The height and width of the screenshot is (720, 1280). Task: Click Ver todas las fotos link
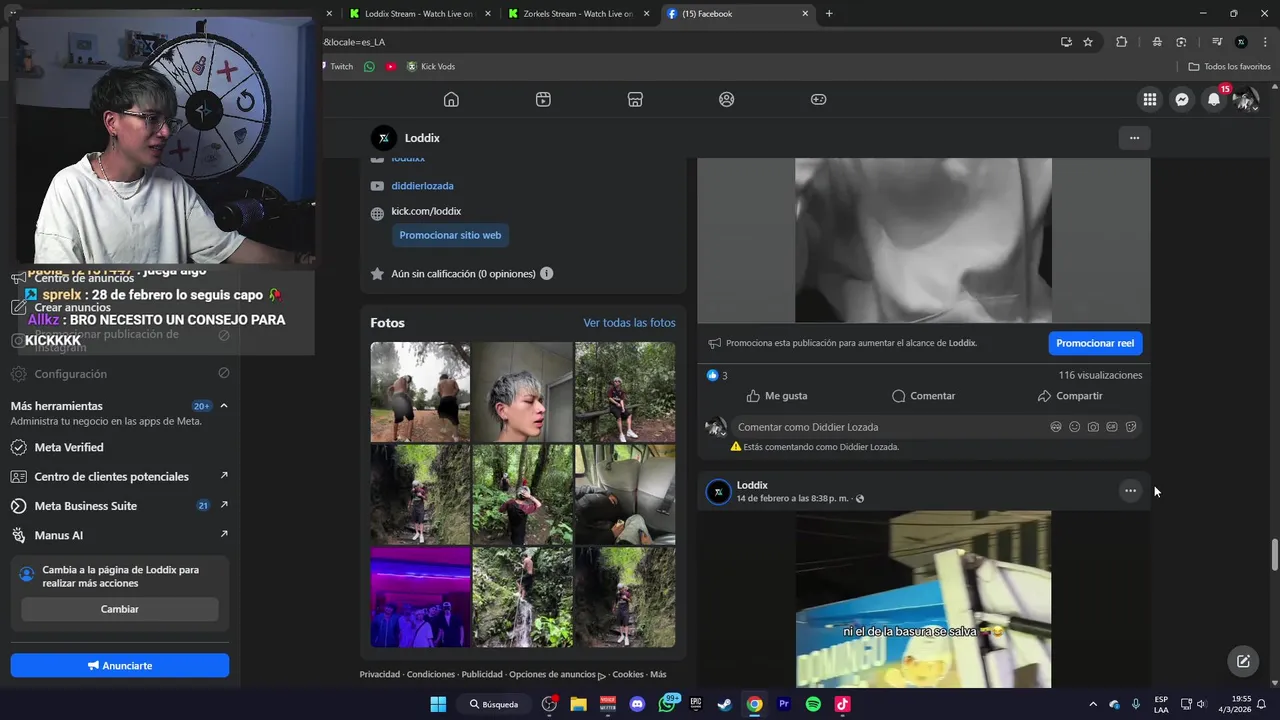click(630, 323)
